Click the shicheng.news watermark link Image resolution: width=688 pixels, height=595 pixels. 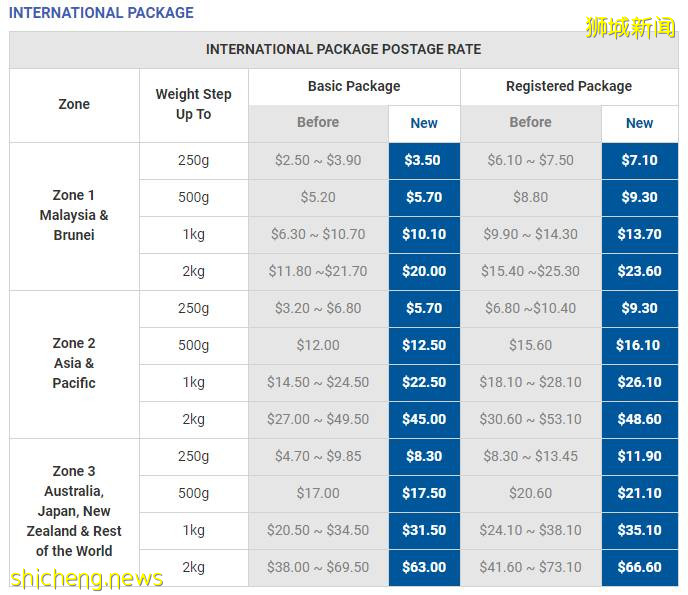pos(86,579)
